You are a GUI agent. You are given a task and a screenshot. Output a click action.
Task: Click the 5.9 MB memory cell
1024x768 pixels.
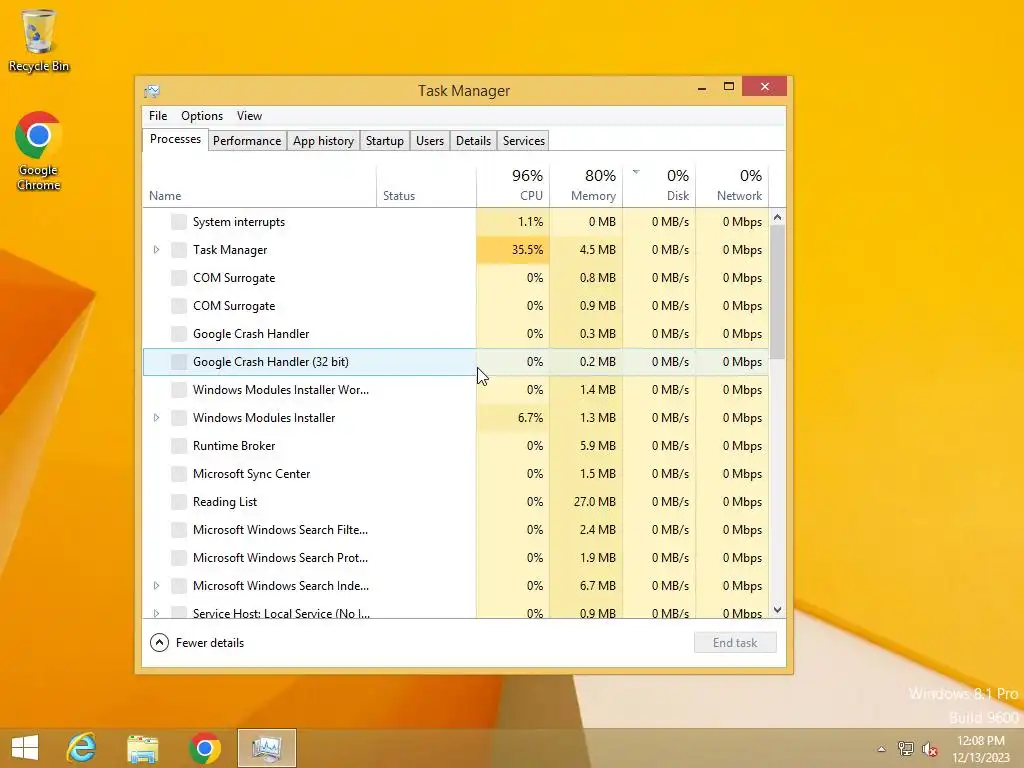(x=586, y=446)
